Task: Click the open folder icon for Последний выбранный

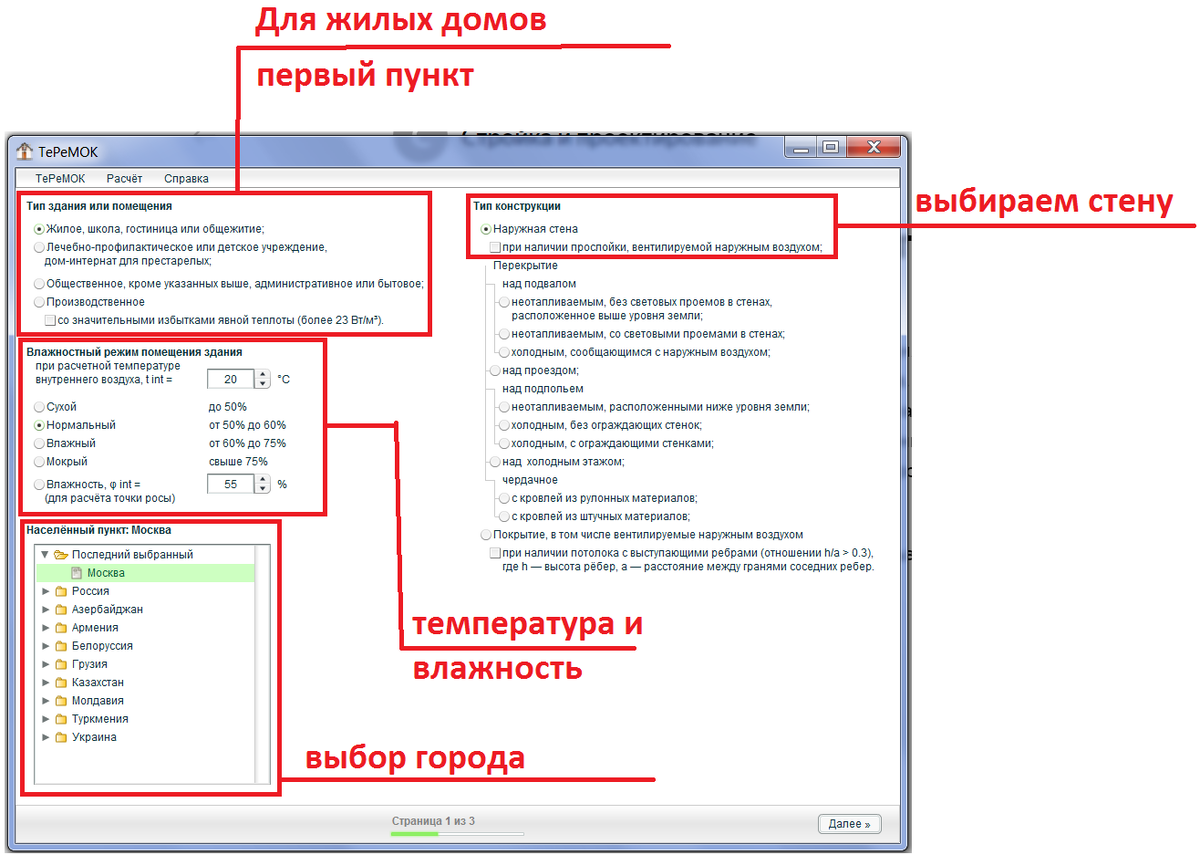Action: 60,554
